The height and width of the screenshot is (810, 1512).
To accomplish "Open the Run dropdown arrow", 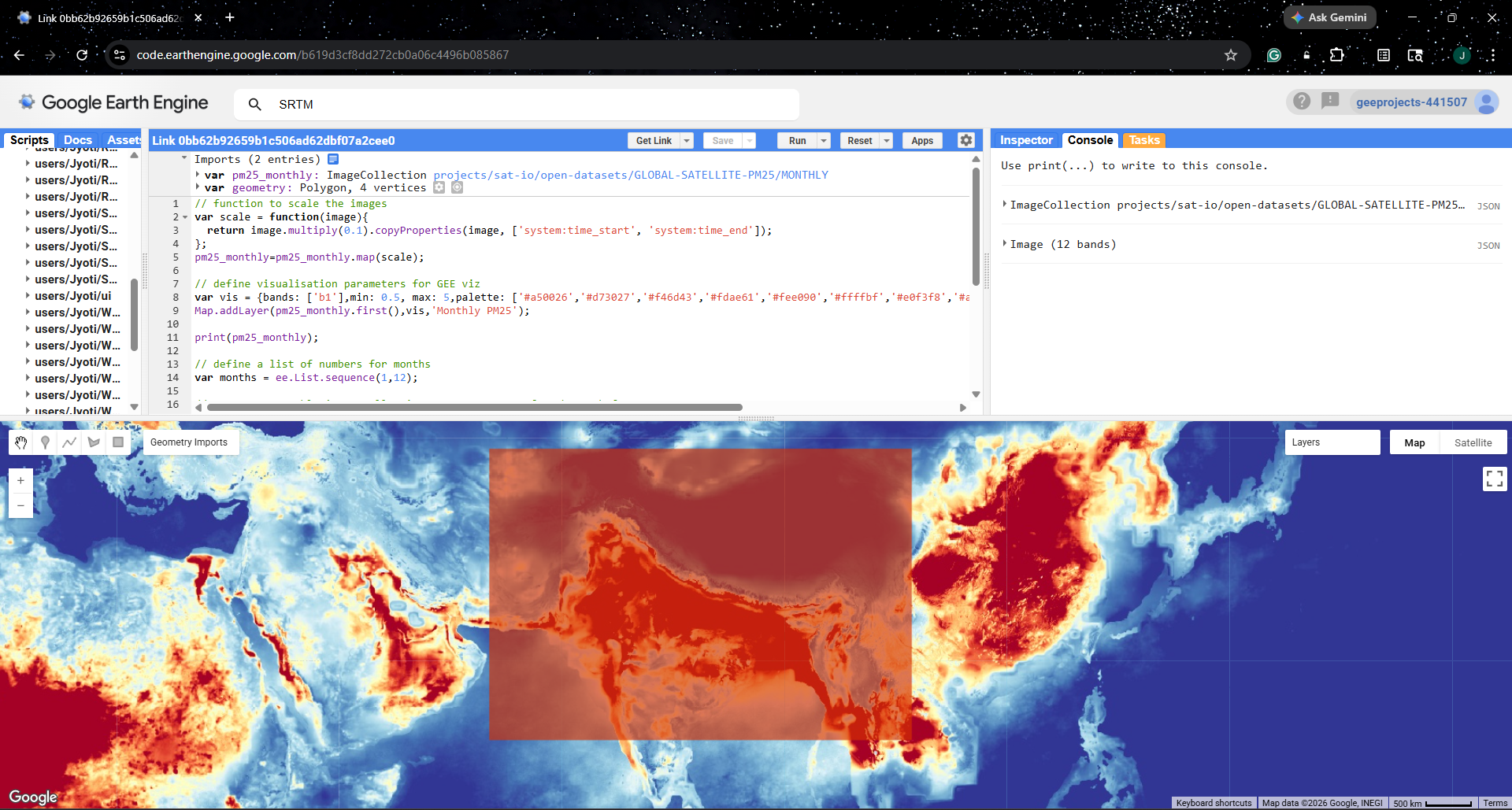I will point(824,140).
